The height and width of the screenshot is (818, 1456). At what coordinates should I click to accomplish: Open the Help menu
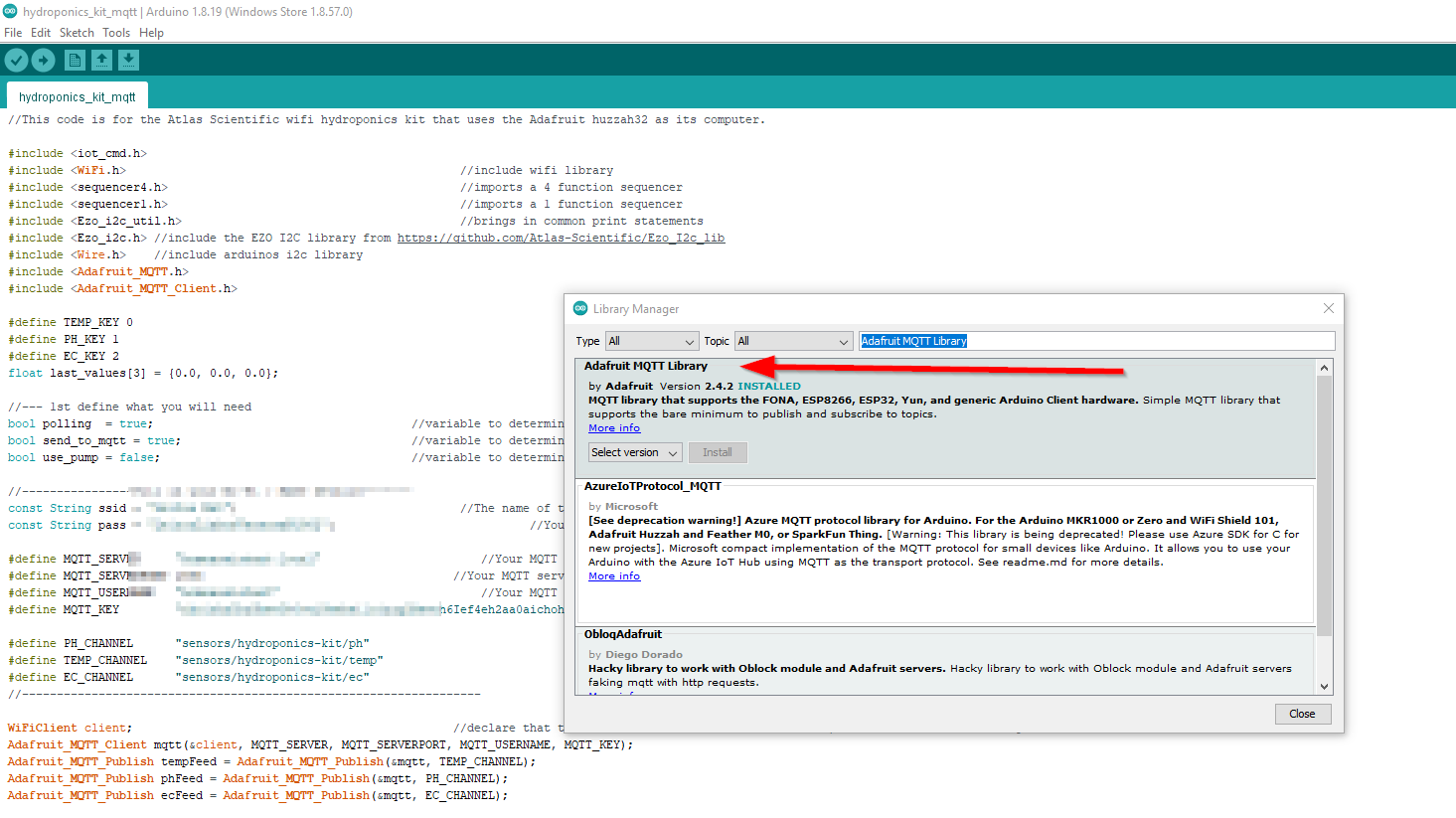coord(151,33)
